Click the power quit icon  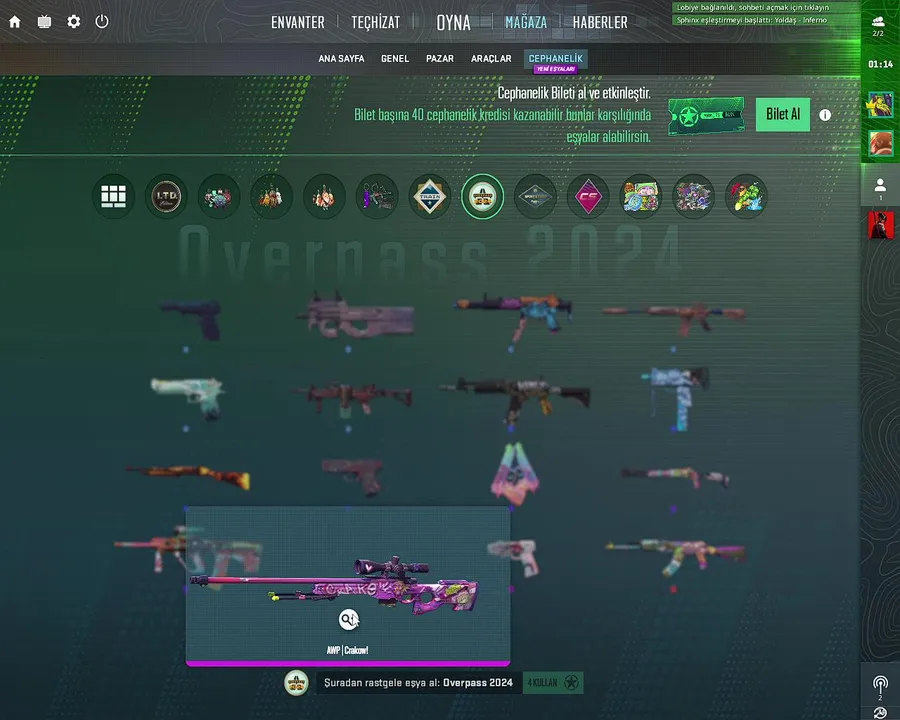[x=102, y=22]
